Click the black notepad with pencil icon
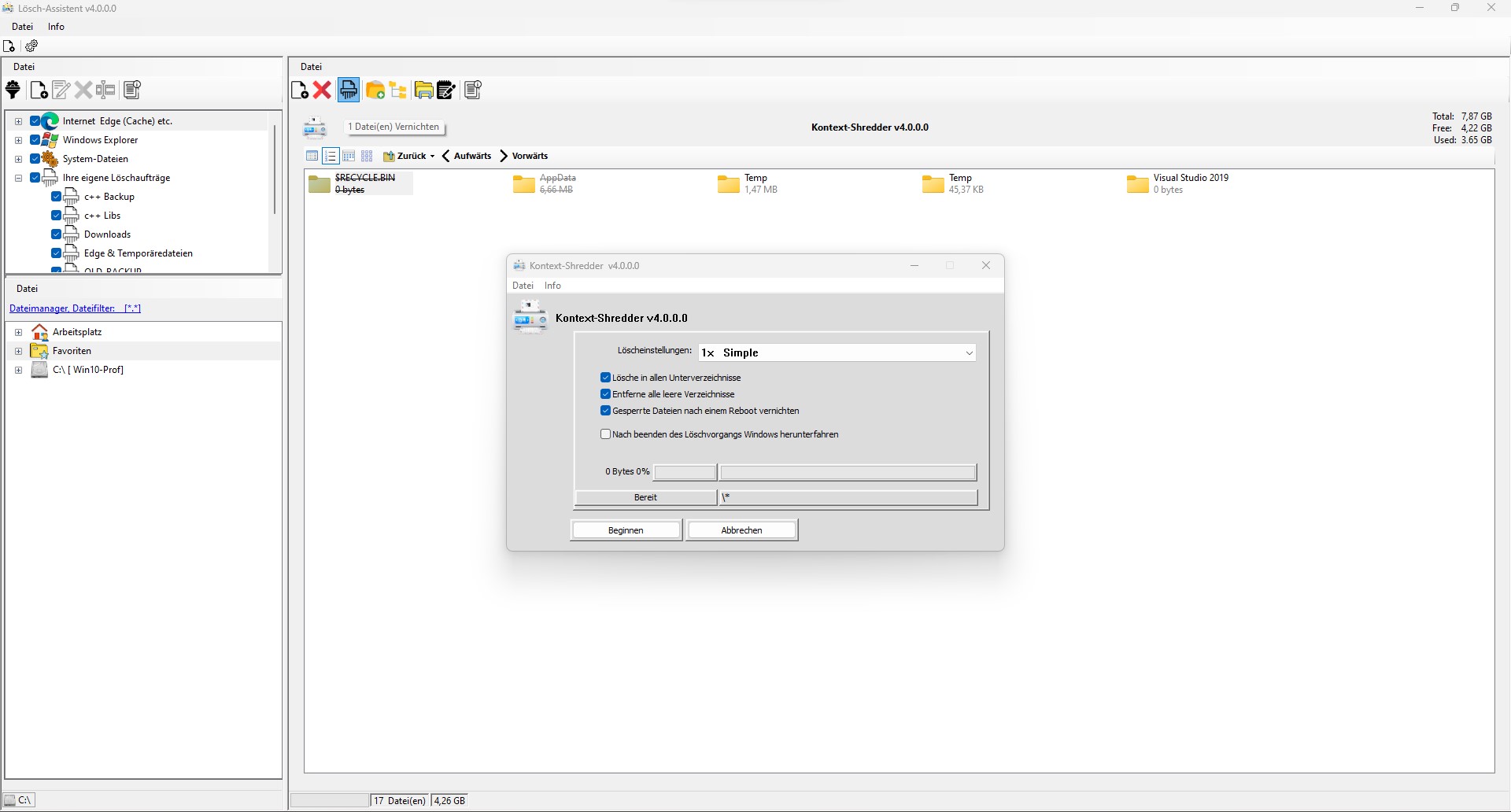 click(x=446, y=90)
